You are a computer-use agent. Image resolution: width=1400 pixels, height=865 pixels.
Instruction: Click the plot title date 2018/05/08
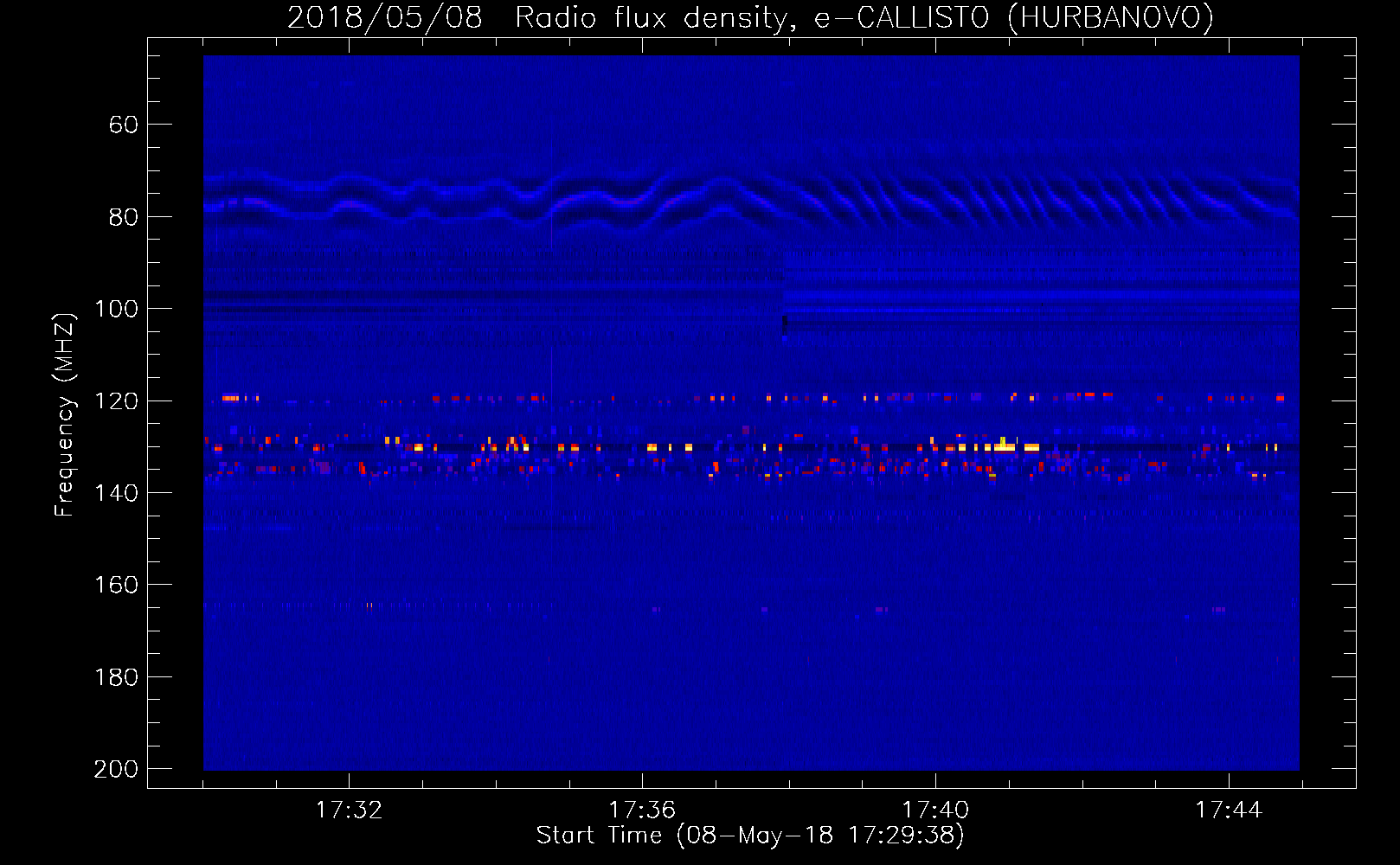pyautogui.click(x=384, y=18)
